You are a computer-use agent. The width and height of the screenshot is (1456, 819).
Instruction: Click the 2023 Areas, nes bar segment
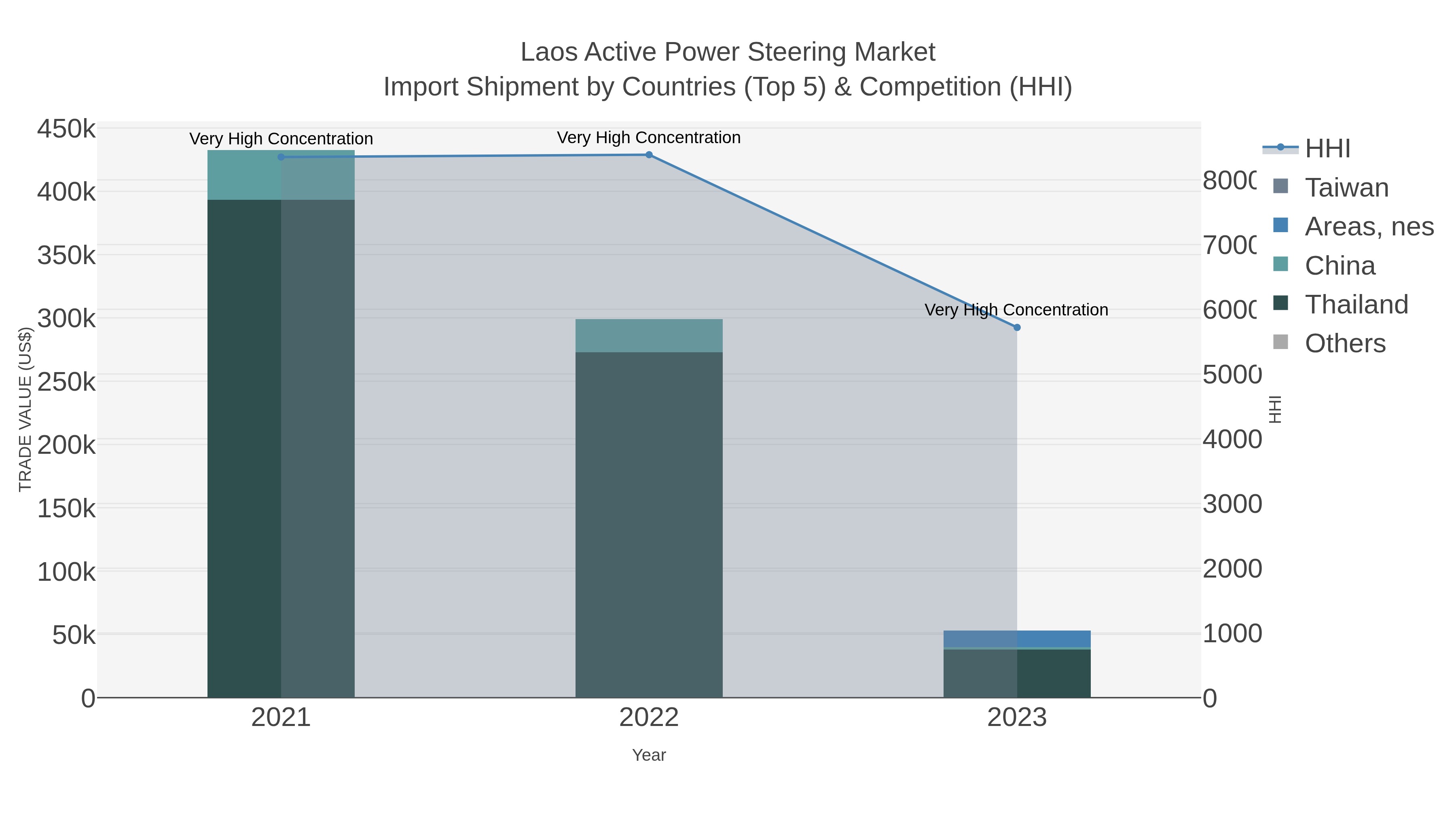click(1017, 639)
